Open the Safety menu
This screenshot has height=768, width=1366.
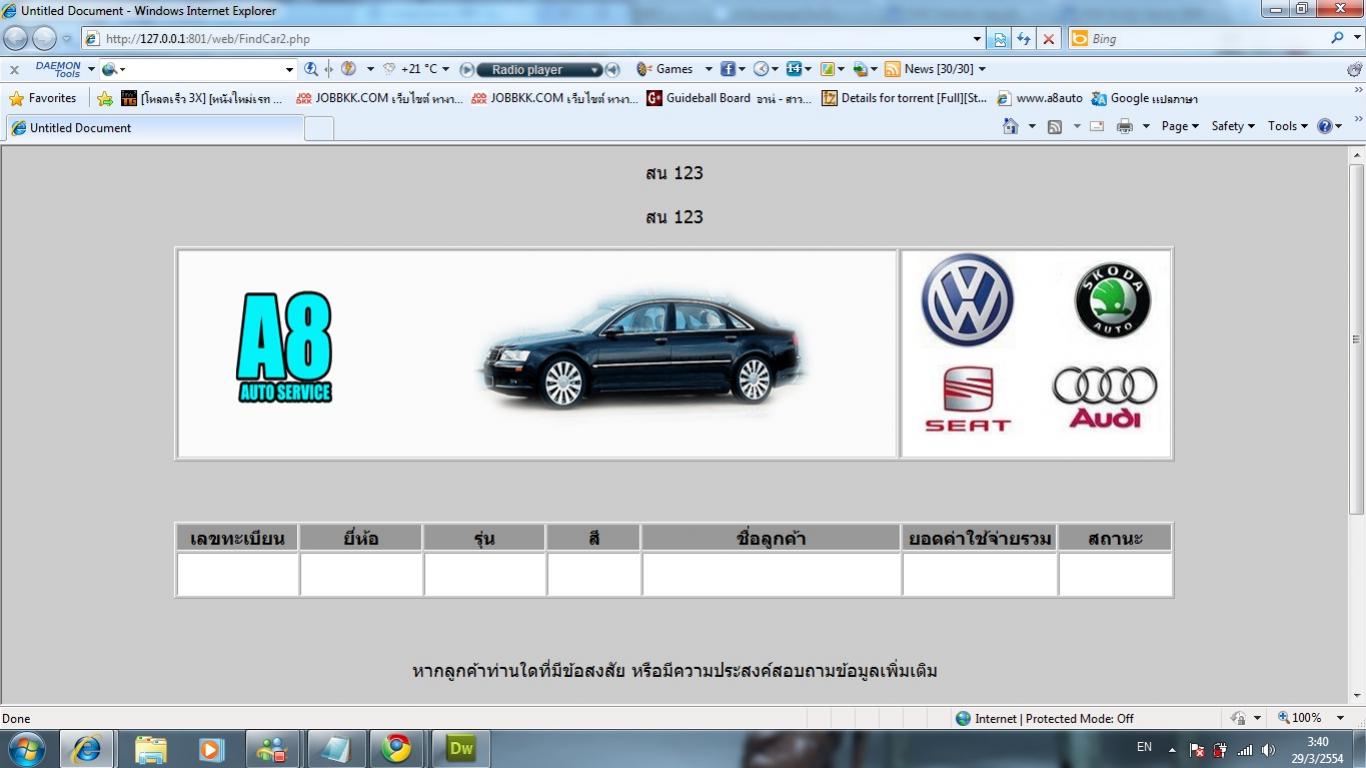click(x=1233, y=126)
